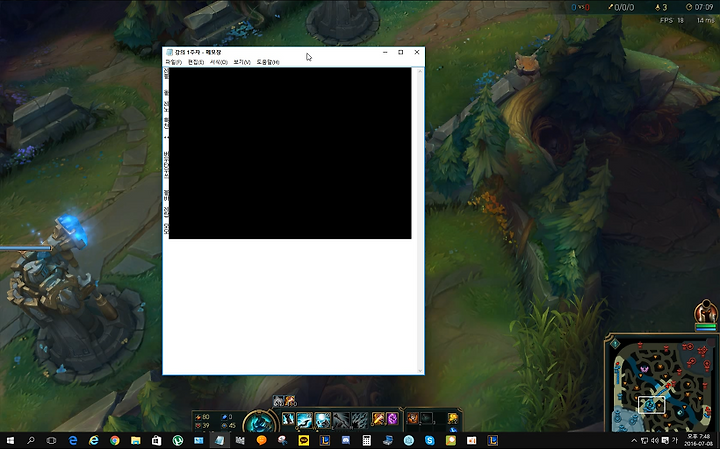Open Windows taskbar search
720x449 pixels.
pyautogui.click(x=31, y=441)
